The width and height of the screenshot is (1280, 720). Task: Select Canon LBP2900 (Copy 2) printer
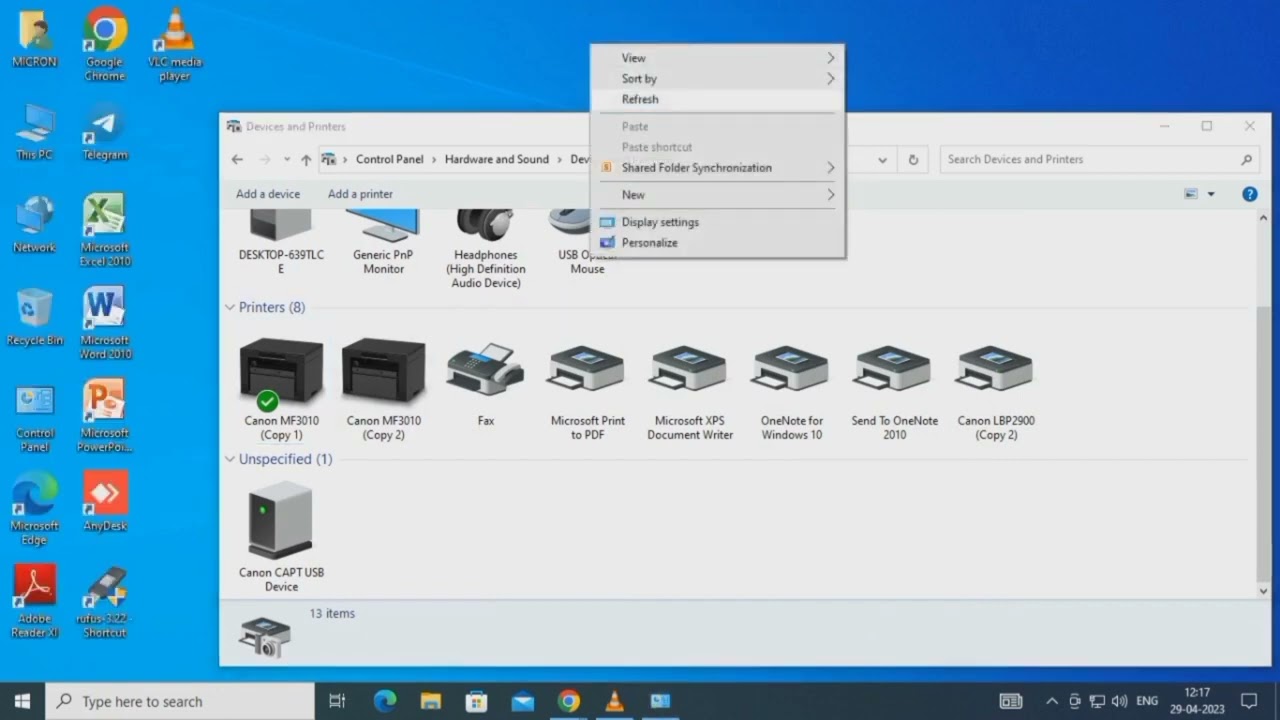(x=996, y=391)
